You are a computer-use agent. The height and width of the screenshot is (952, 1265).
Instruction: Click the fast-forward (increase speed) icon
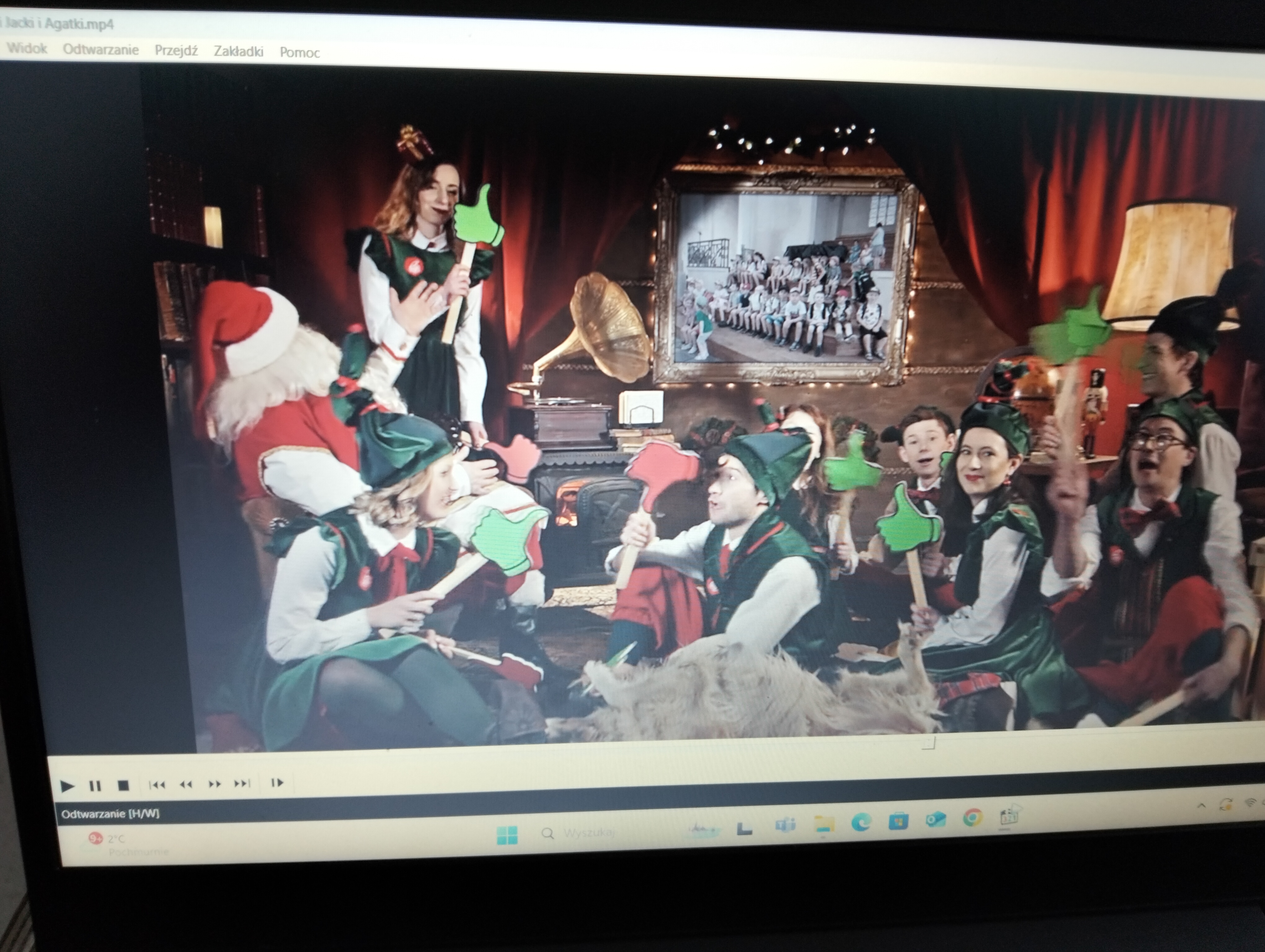(x=215, y=784)
